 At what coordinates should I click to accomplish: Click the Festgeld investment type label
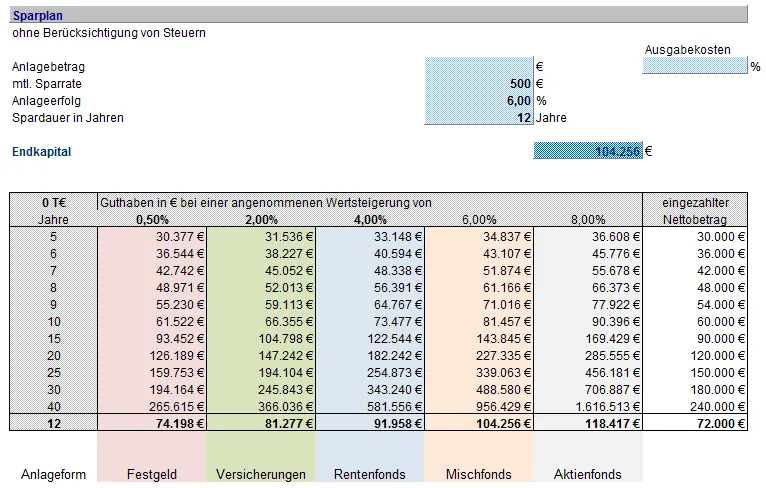coord(152,474)
